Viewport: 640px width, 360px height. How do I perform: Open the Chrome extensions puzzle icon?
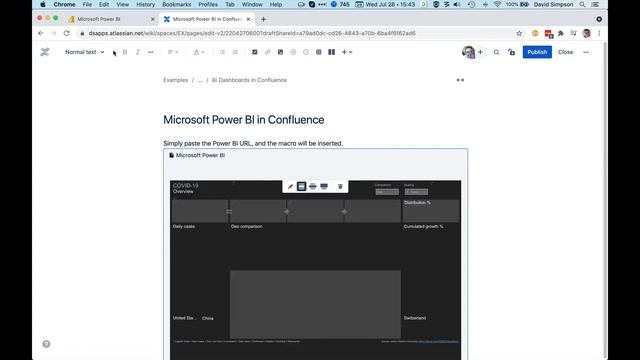tap(561, 33)
